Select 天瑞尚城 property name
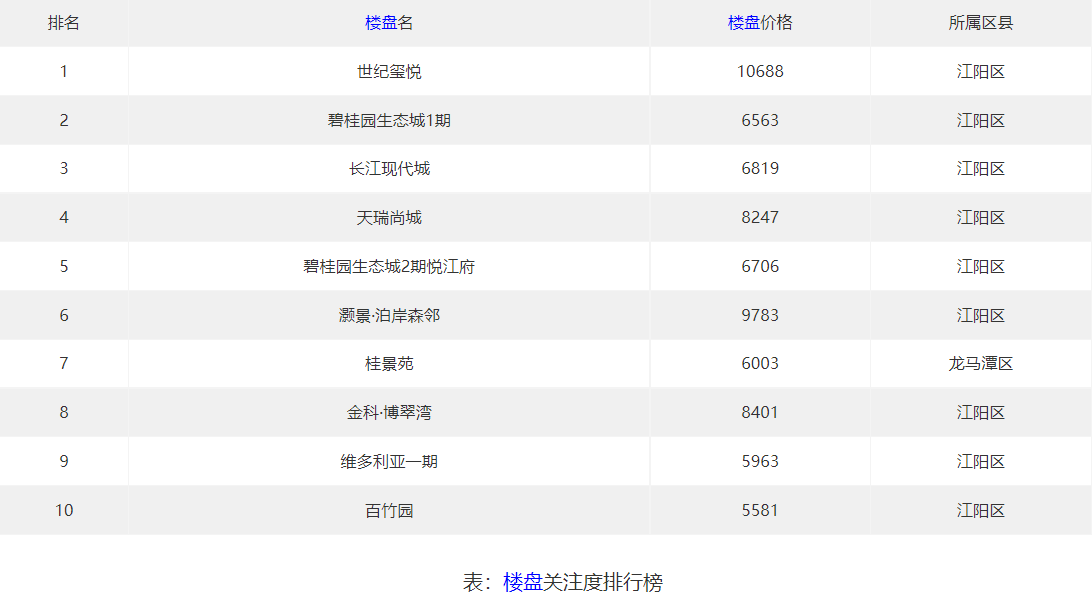The height and width of the screenshot is (608, 1092). (x=389, y=218)
